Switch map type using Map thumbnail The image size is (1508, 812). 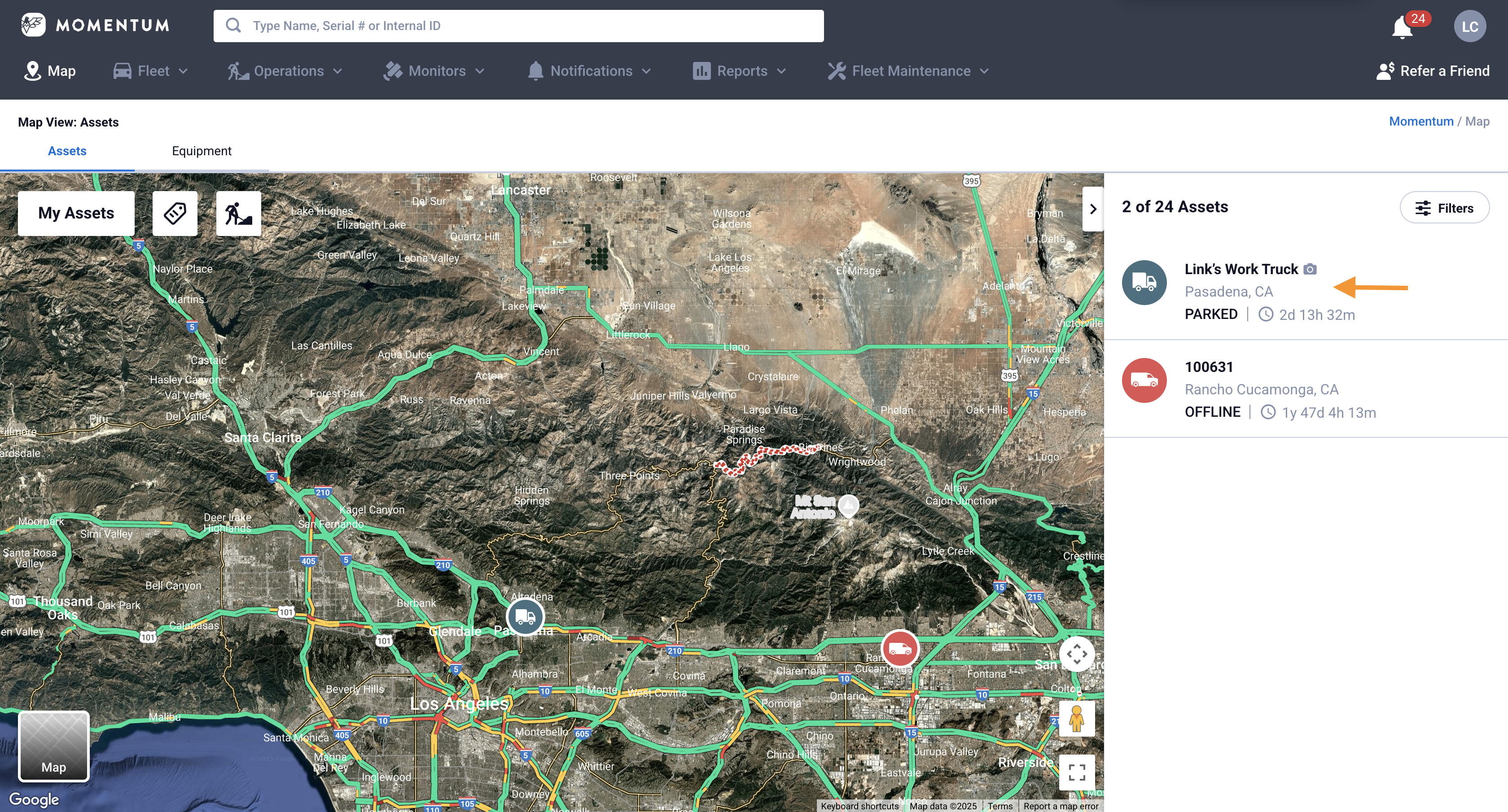click(54, 746)
